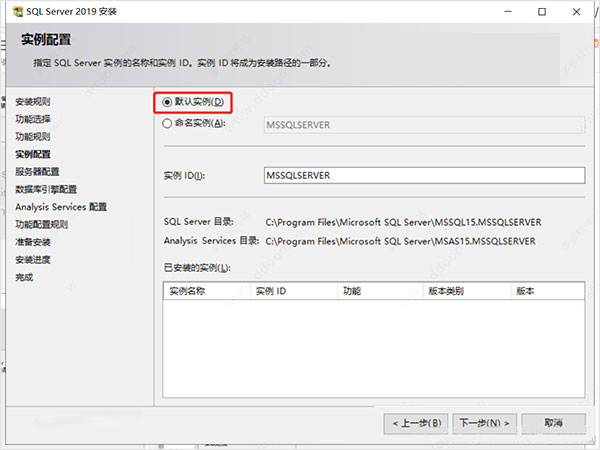Click the disabled named instance MSSQLSERVER field
Image resolution: width=600 pixels, height=450 pixels.
(424, 125)
